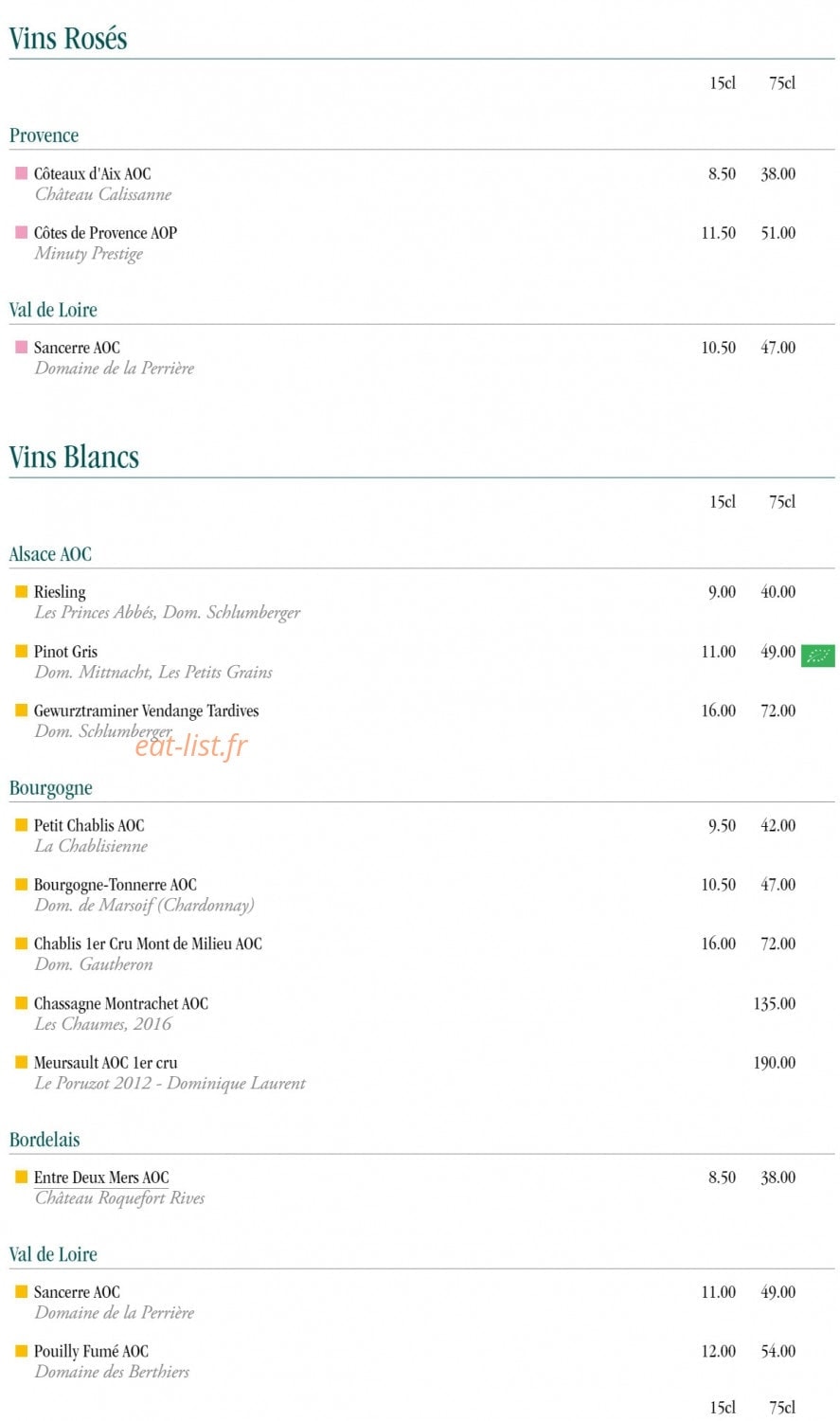Click yellow square beside Chablis 1er Cru
Image resolution: width=840 pixels, height=1421 pixels.
(x=21, y=944)
